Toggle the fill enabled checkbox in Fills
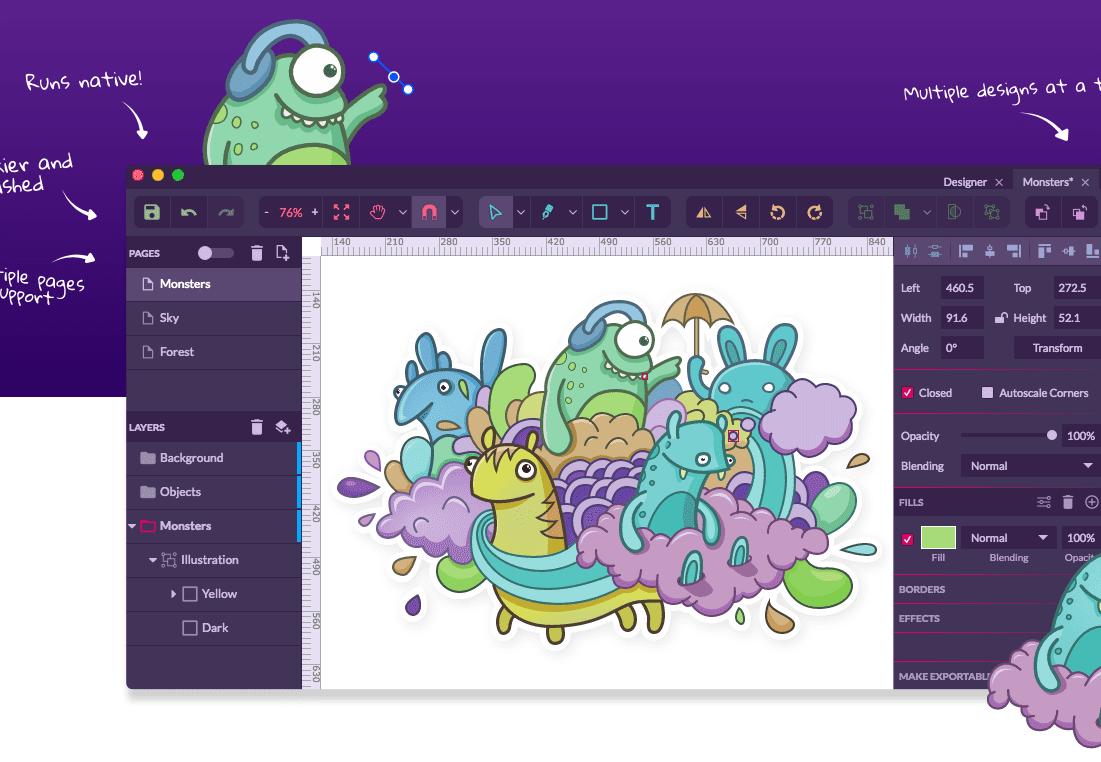The width and height of the screenshot is (1101, 762). tap(905, 537)
